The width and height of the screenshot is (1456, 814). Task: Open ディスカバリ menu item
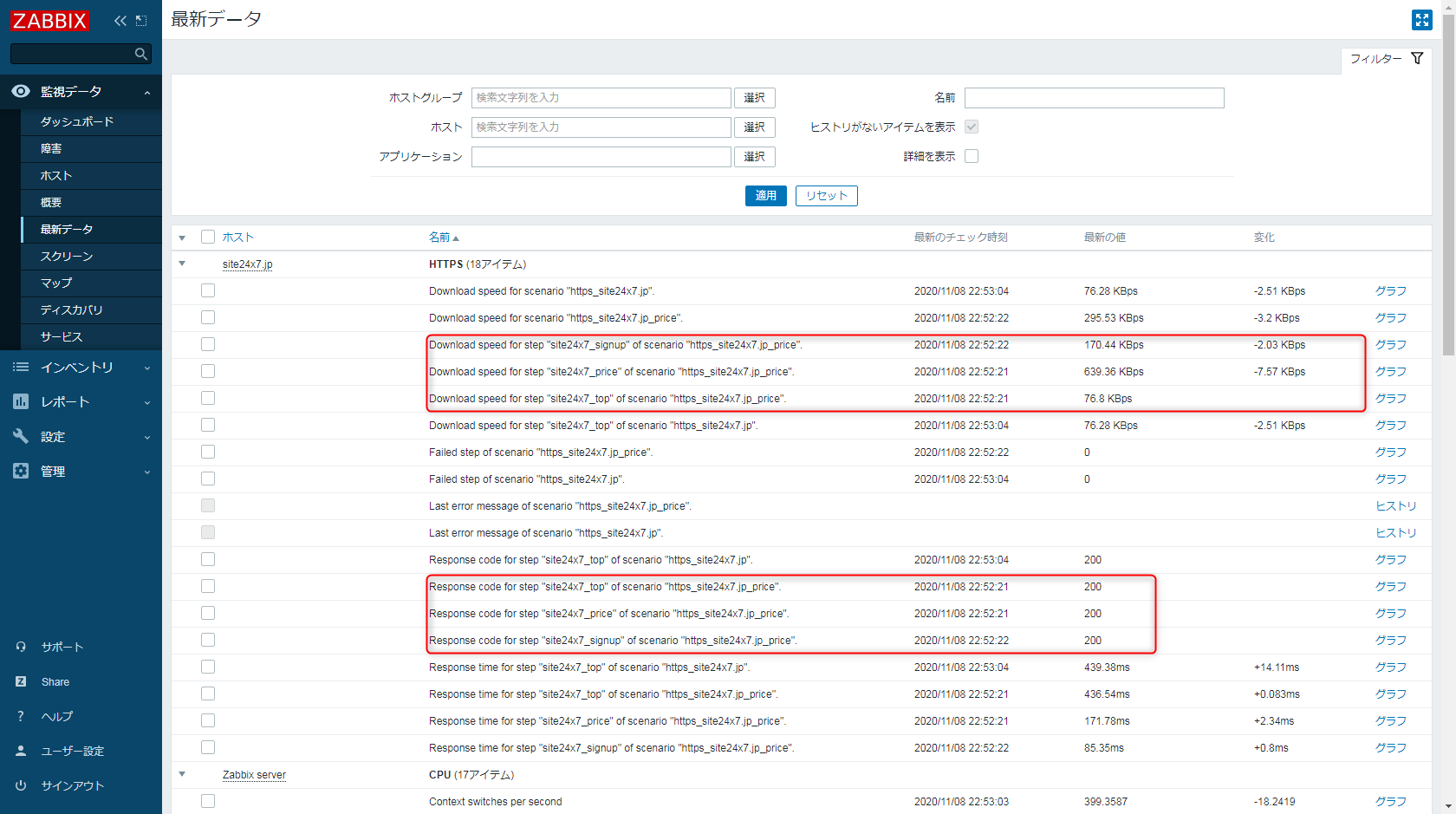91,310
